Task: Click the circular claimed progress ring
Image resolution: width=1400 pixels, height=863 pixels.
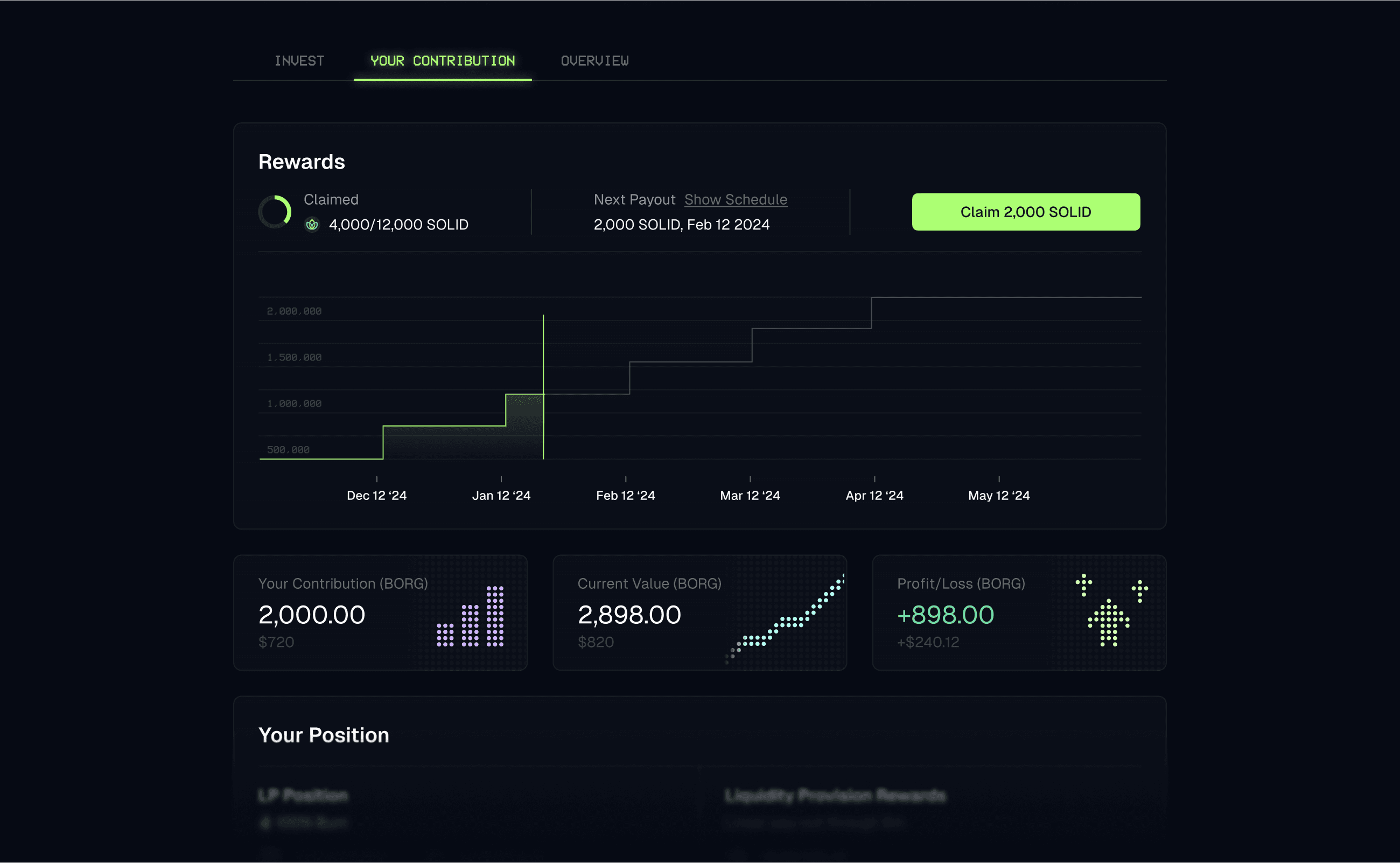Action: point(275,212)
